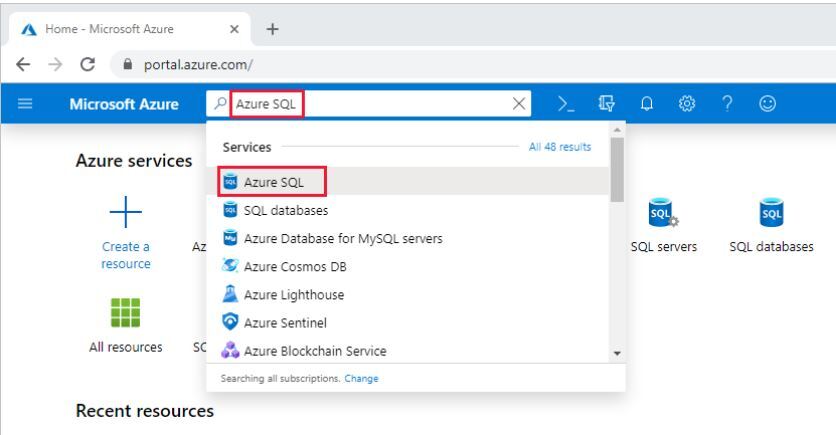Change the subscriptions being searched
Screen dimensions: 836x435
361,378
